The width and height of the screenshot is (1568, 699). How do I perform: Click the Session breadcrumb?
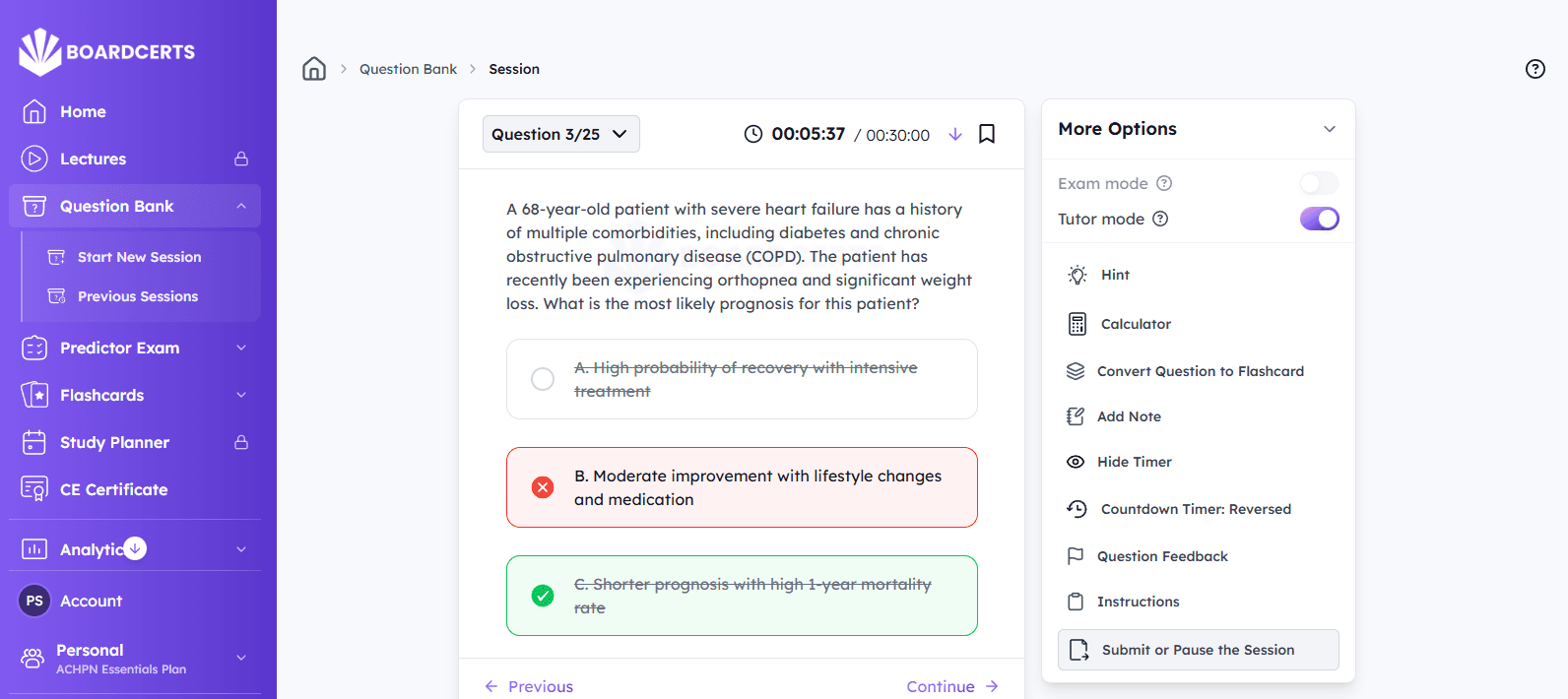(x=514, y=69)
